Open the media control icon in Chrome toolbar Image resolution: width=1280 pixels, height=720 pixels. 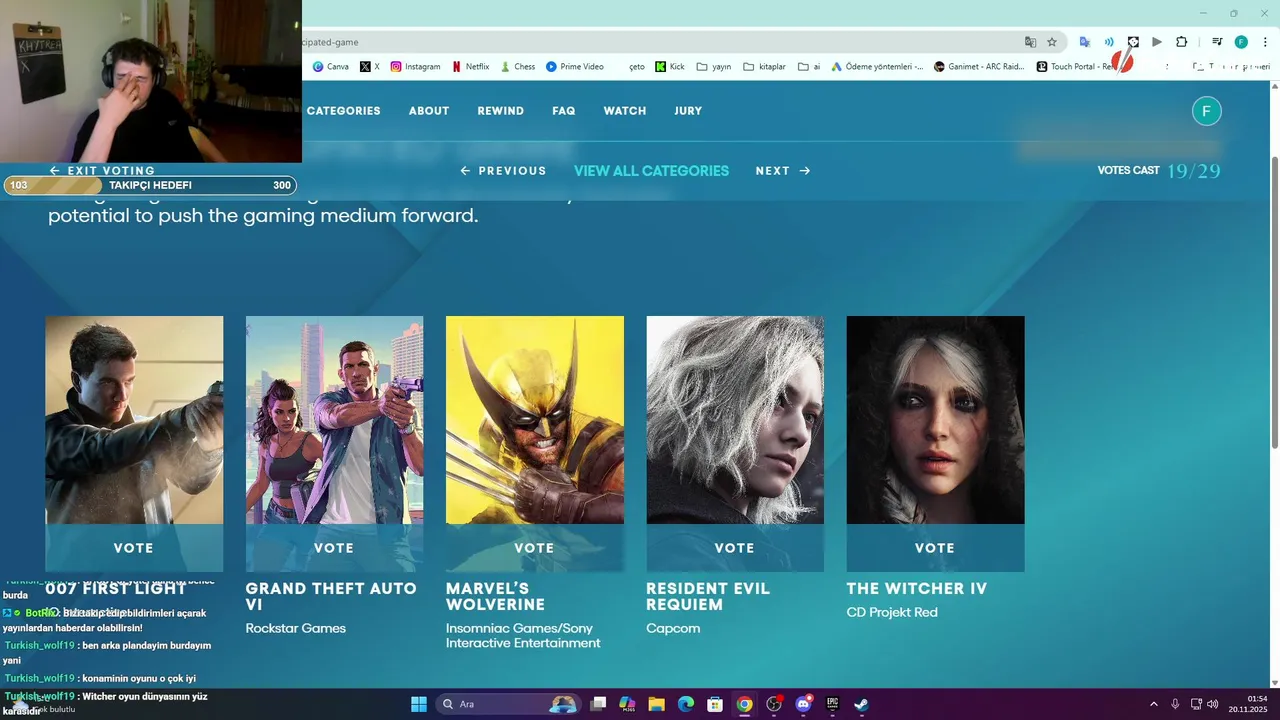[1217, 42]
